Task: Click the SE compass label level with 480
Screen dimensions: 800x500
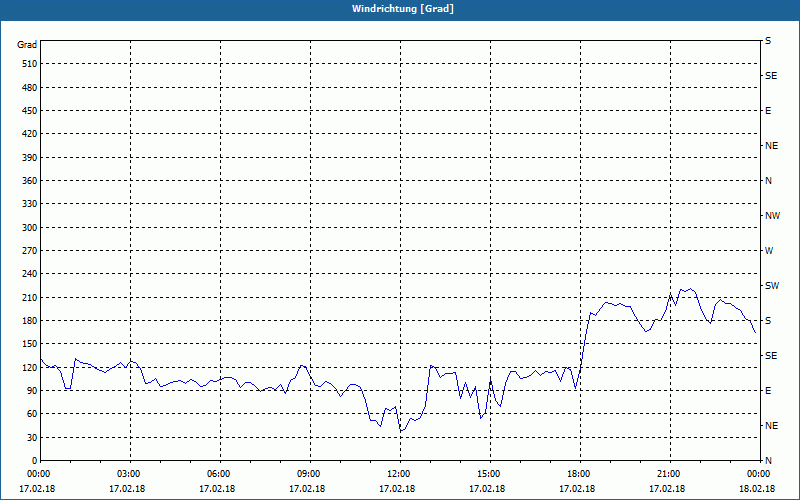Action: (x=771, y=76)
